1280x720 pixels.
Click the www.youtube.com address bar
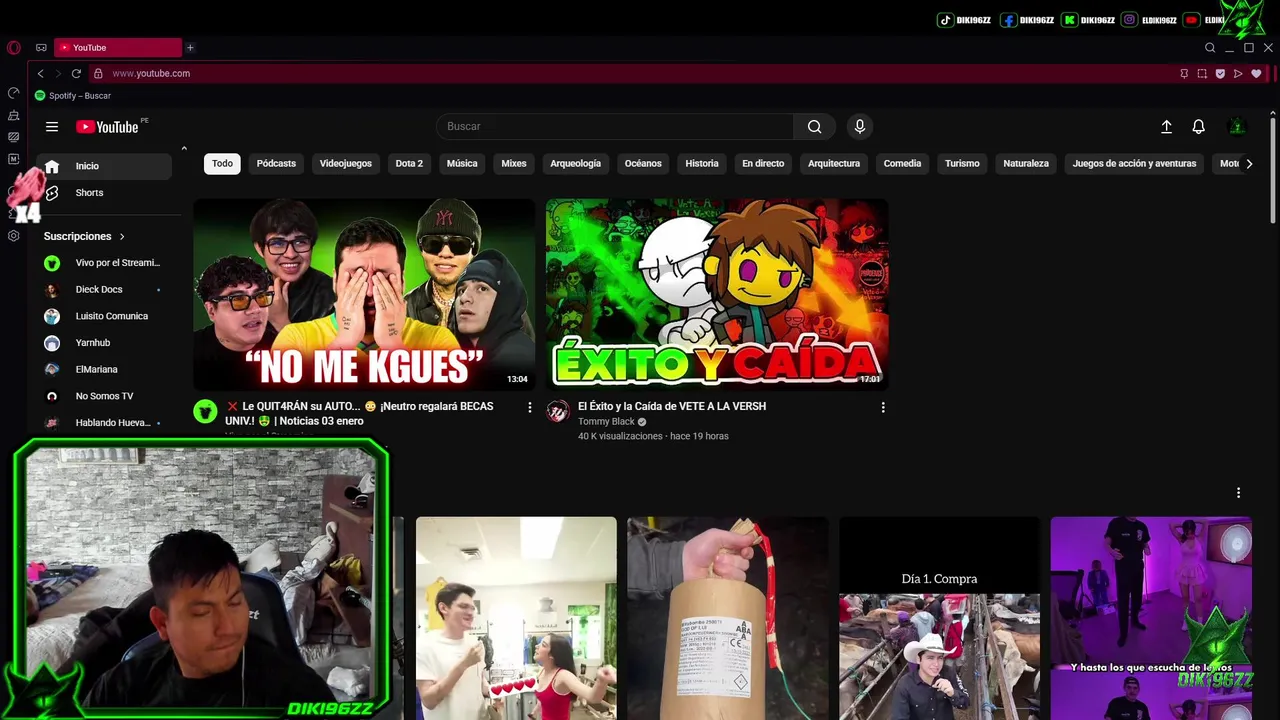[x=640, y=73]
